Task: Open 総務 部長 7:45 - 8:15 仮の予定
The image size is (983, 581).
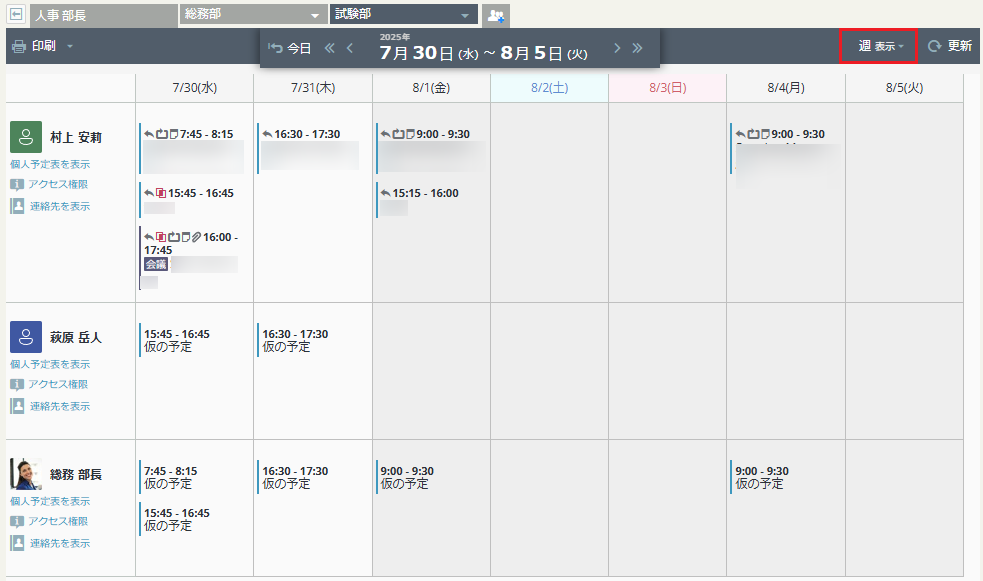Action: click(x=171, y=477)
